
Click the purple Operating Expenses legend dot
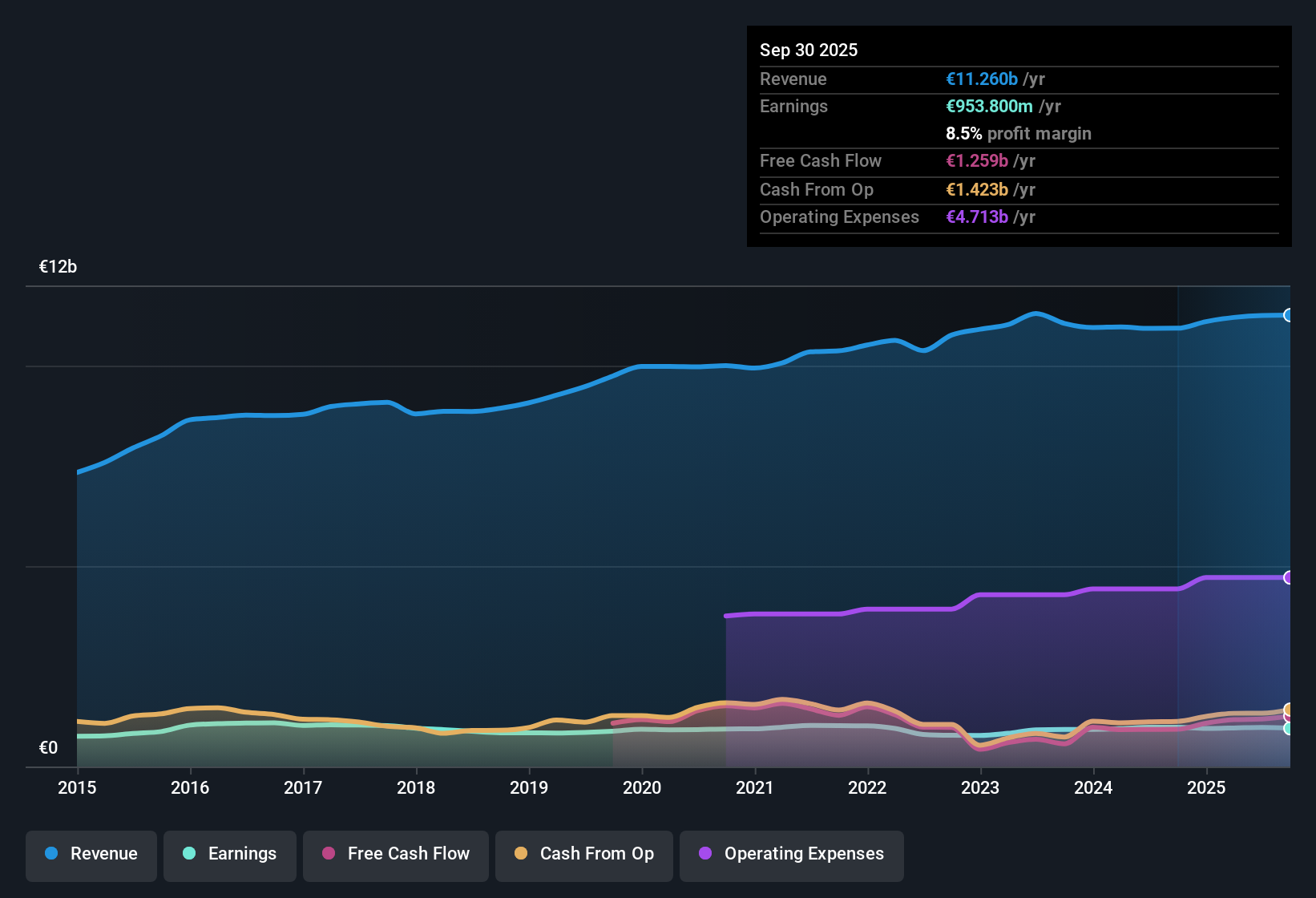pos(705,855)
